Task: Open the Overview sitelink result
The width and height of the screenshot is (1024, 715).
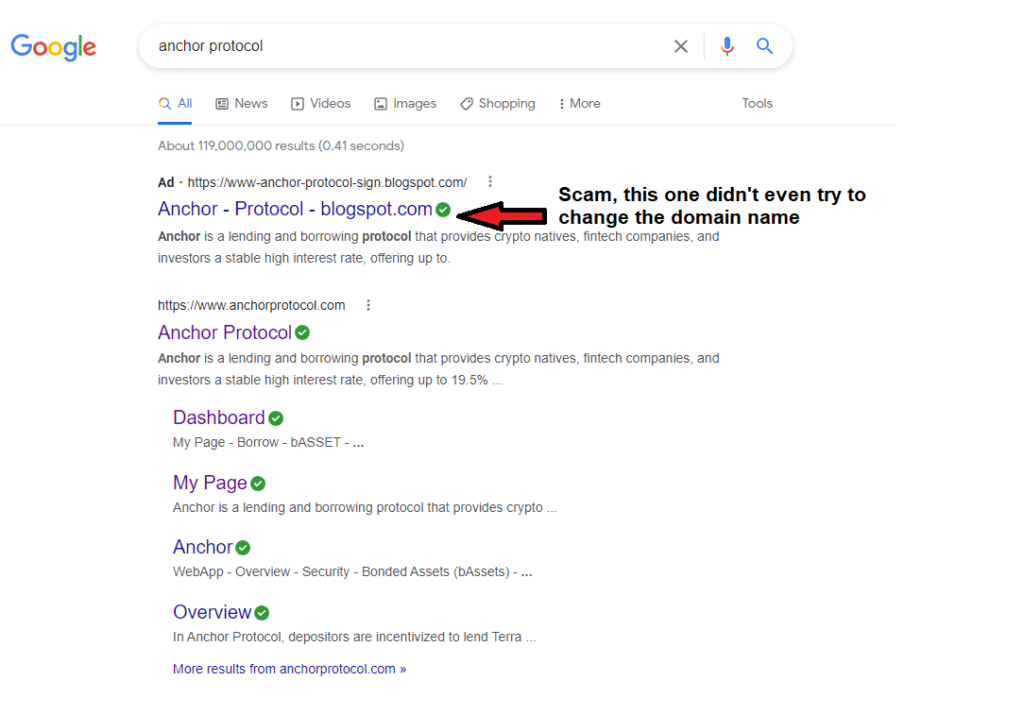Action: (213, 611)
